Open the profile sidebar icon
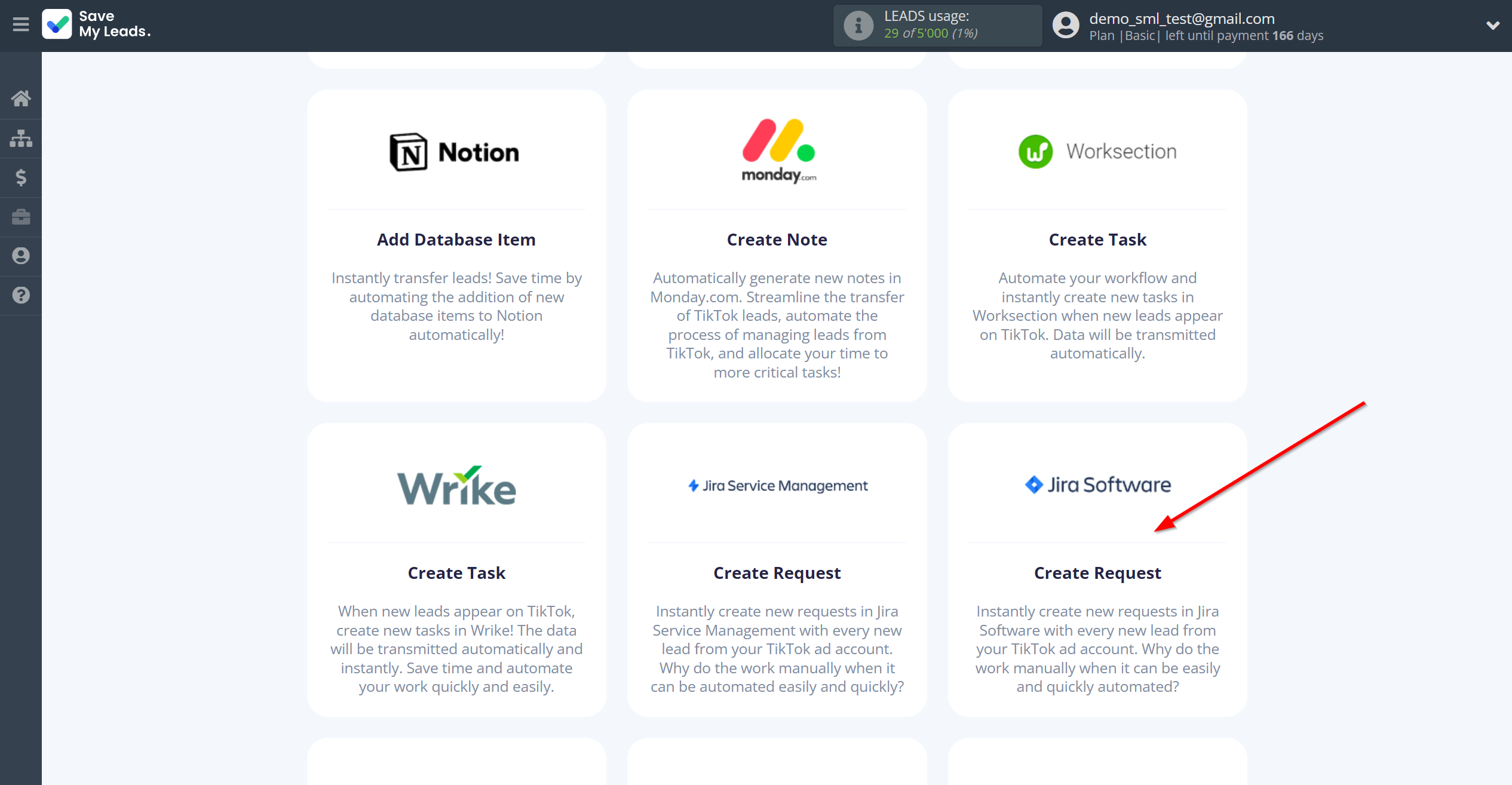The height and width of the screenshot is (785, 1512). [21, 256]
